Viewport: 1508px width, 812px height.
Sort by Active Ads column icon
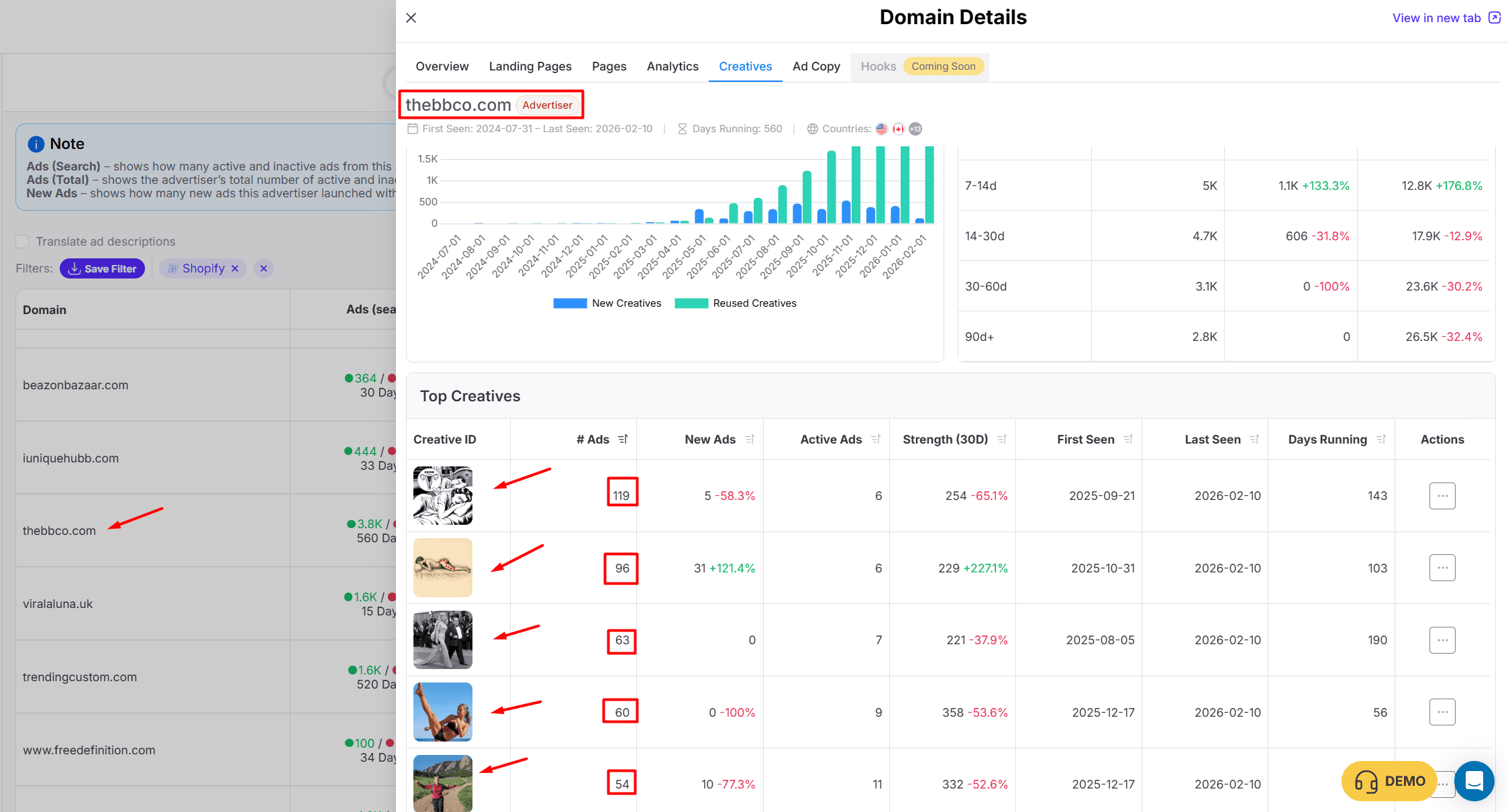point(876,440)
